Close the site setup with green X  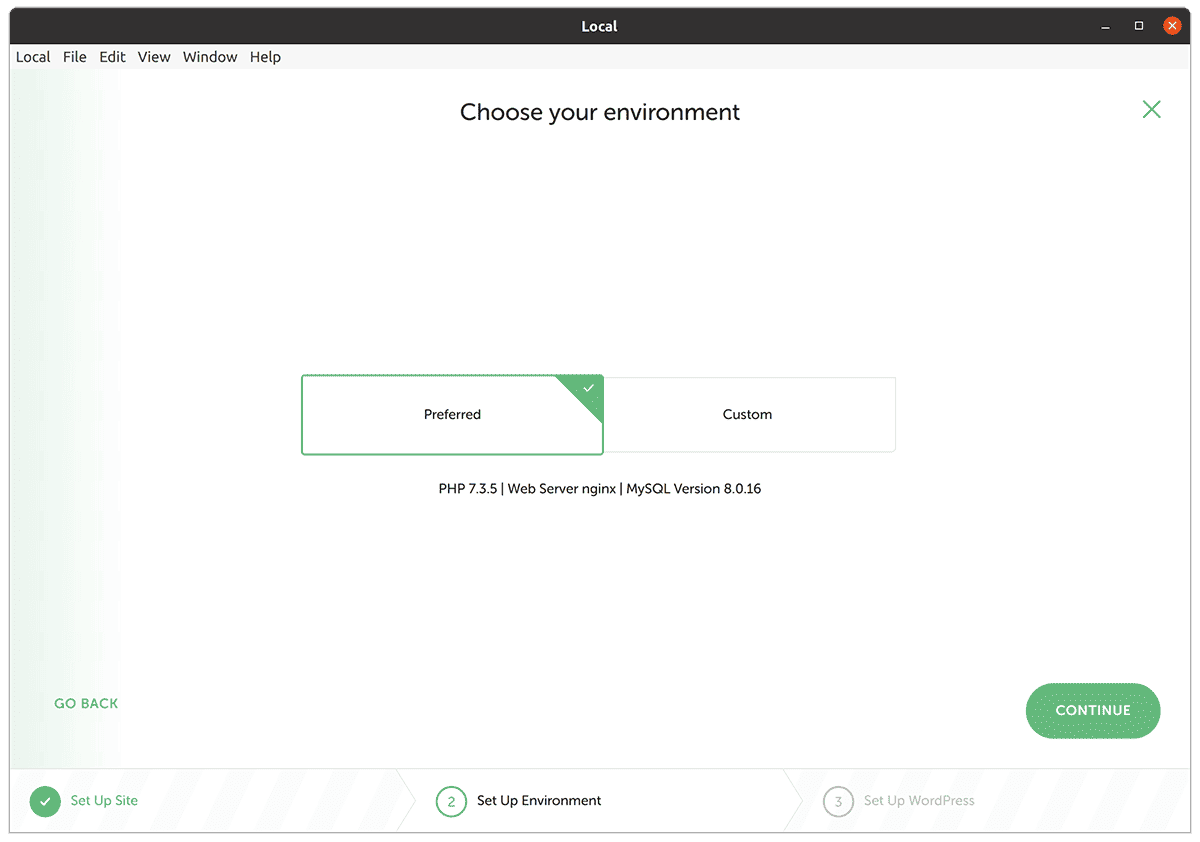pyautogui.click(x=1152, y=110)
